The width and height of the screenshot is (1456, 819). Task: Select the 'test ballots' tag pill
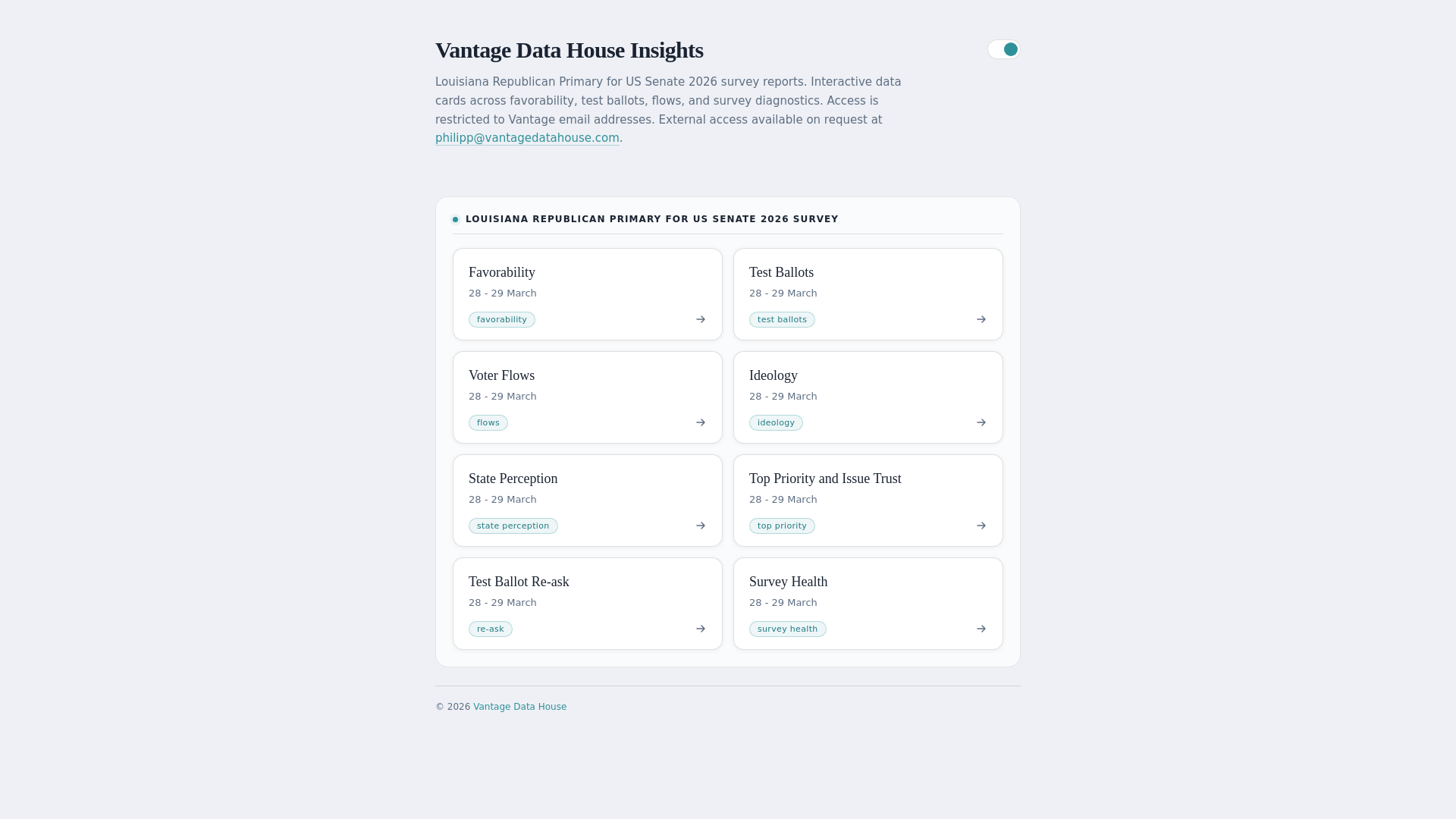click(782, 320)
